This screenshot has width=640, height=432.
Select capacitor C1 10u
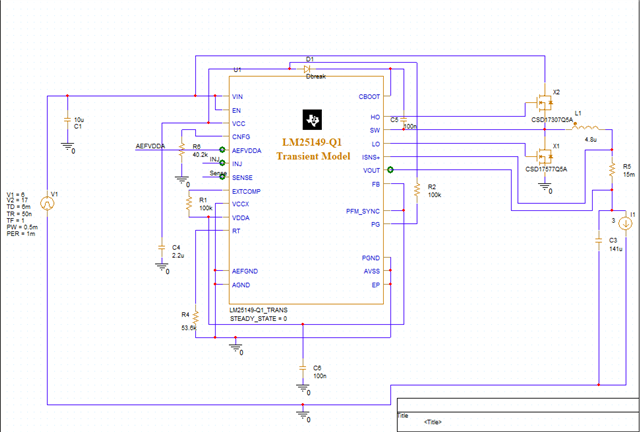click(67, 120)
